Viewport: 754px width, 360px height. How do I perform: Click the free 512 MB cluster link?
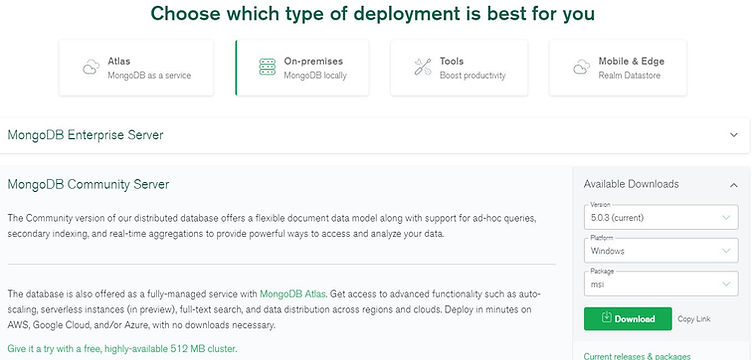[122, 348]
